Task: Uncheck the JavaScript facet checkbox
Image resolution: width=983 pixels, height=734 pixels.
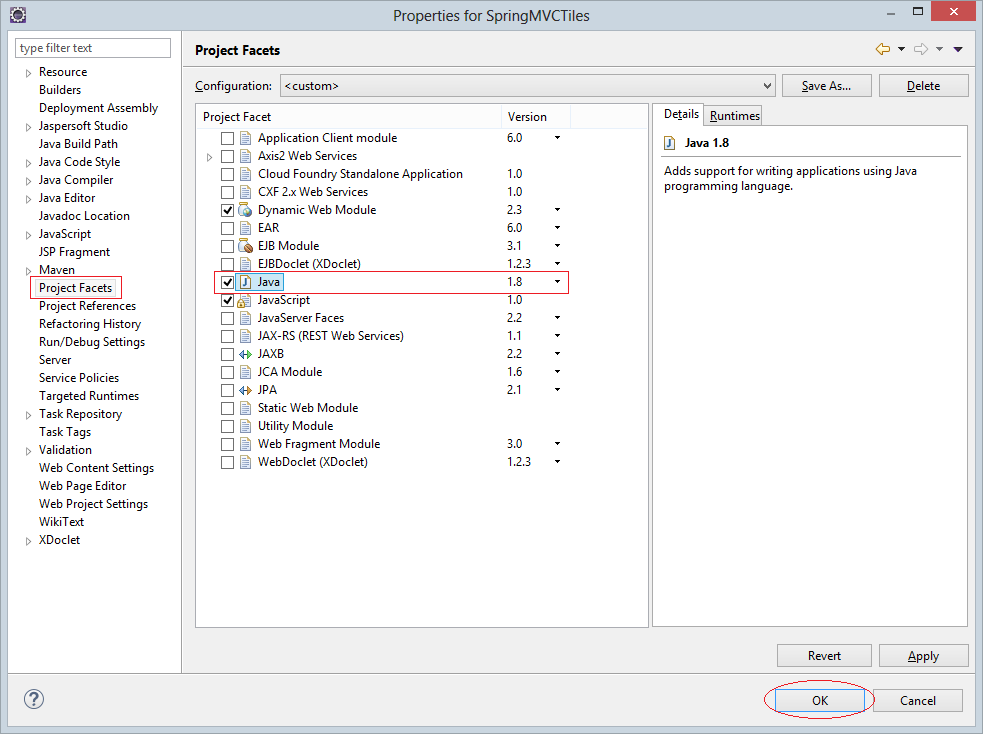Action: point(228,301)
